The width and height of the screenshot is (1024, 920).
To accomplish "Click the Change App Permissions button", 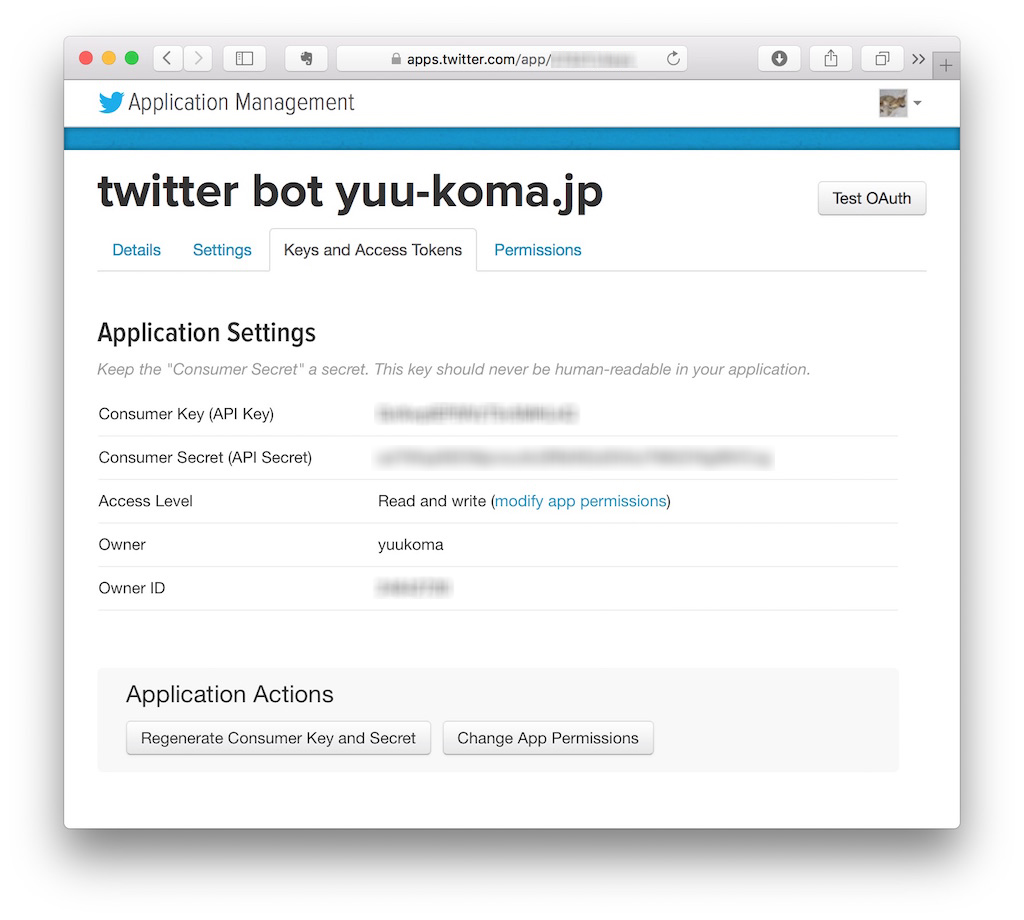I will pyautogui.click(x=547, y=738).
